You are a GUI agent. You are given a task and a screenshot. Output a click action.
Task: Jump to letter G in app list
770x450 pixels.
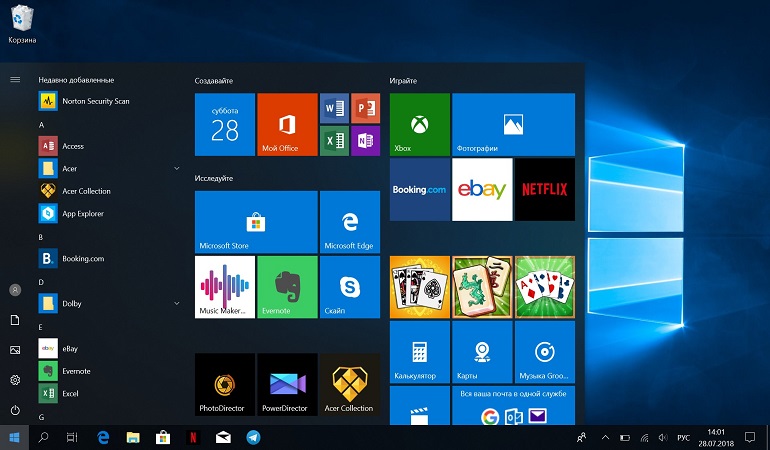(x=41, y=417)
